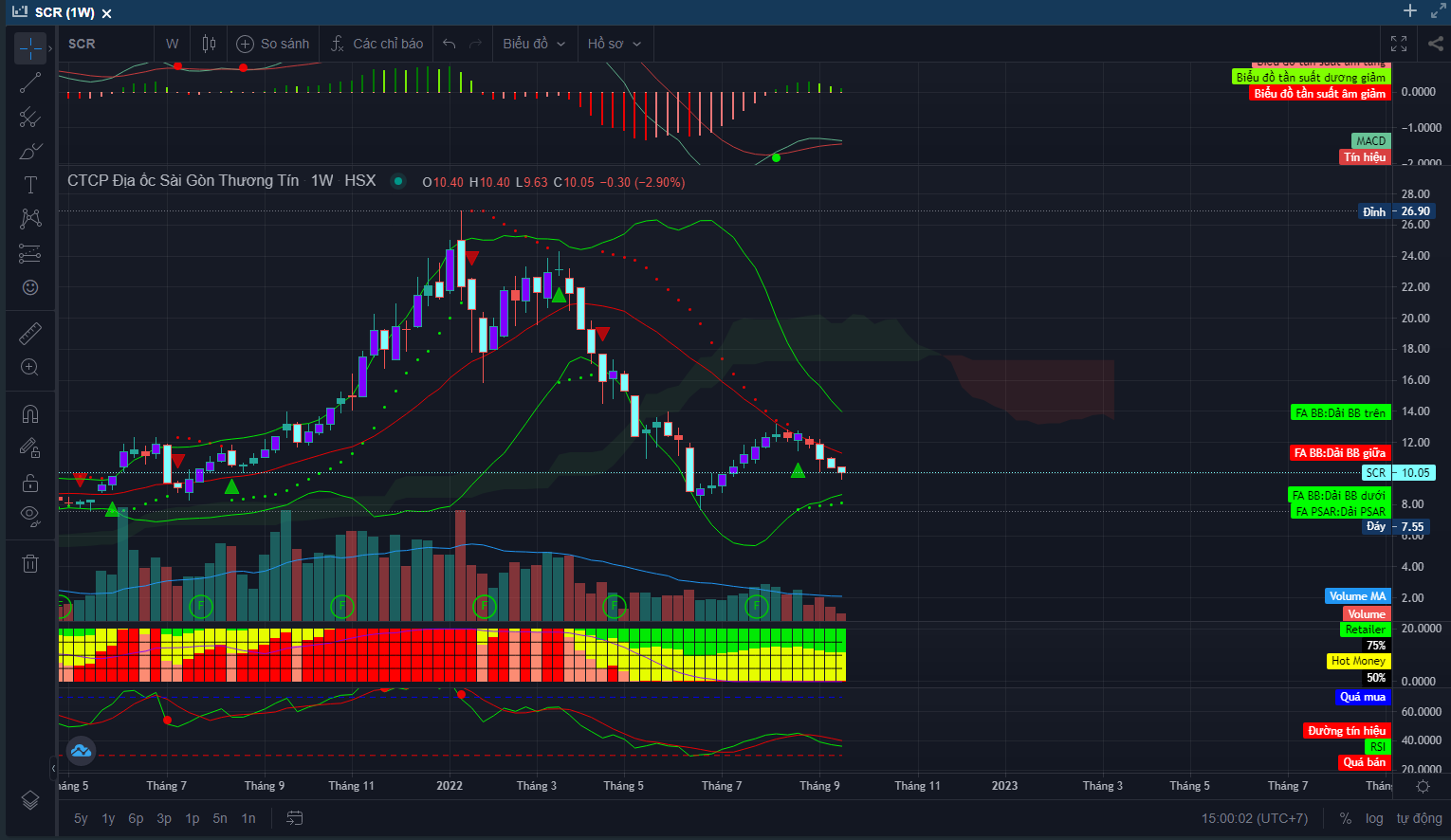The width and height of the screenshot is (1451, 840).
Task: Set range to 5y
Action: [81, 818]
